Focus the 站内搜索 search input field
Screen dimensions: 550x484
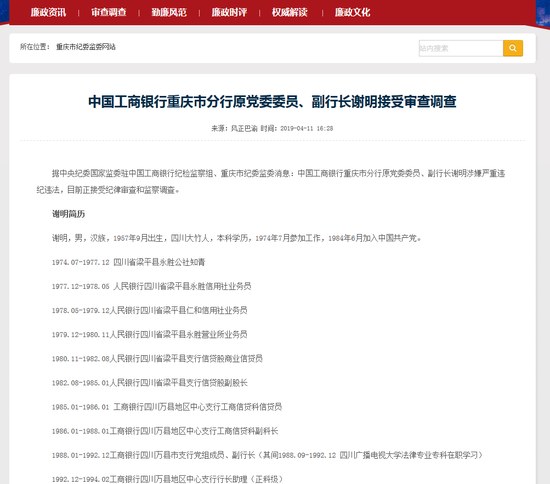[461, 48]
